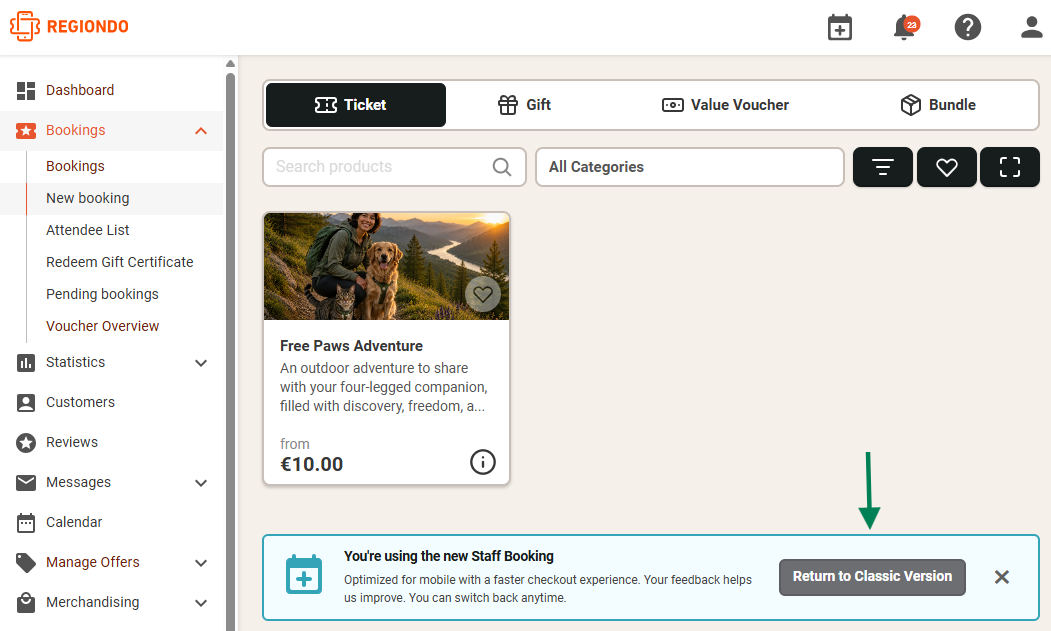This screenshot has height=631, width=1051.
Task: Open notifications bell with 23 badge
Action: pyautogui.click(x=906, y=27)
